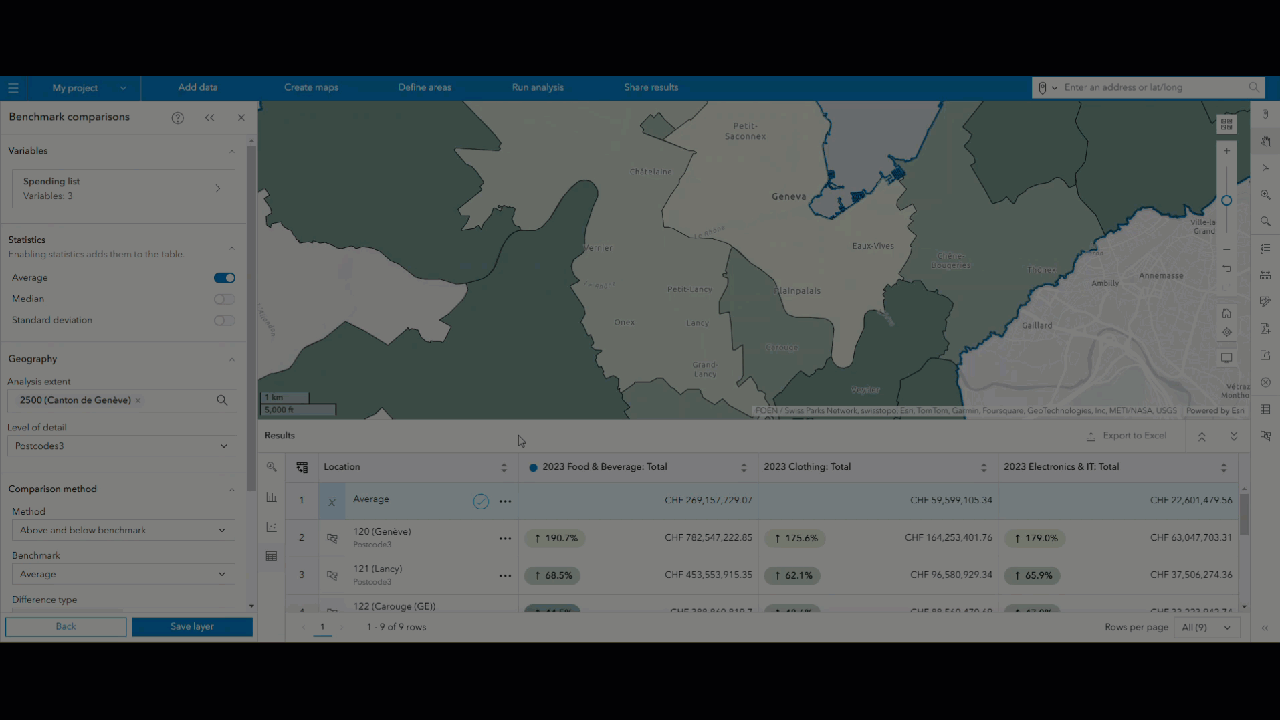Screen dimensions: 1280x720
Task: Enable the Median statistic
Action: click(x=224, y=298)
